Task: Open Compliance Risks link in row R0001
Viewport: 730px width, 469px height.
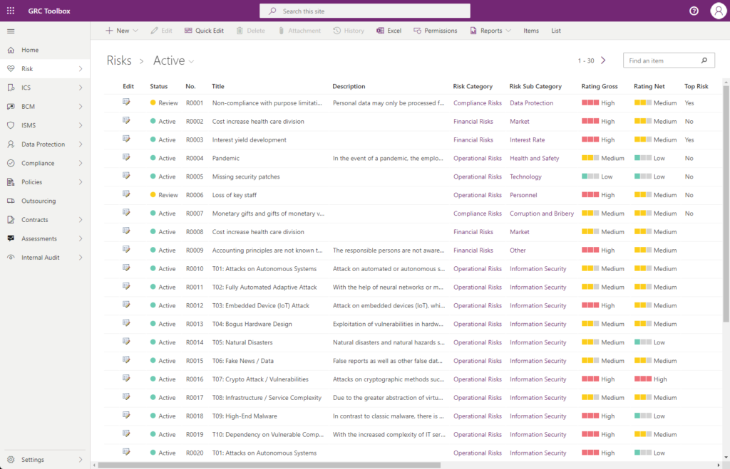Action: coord(477,103)
